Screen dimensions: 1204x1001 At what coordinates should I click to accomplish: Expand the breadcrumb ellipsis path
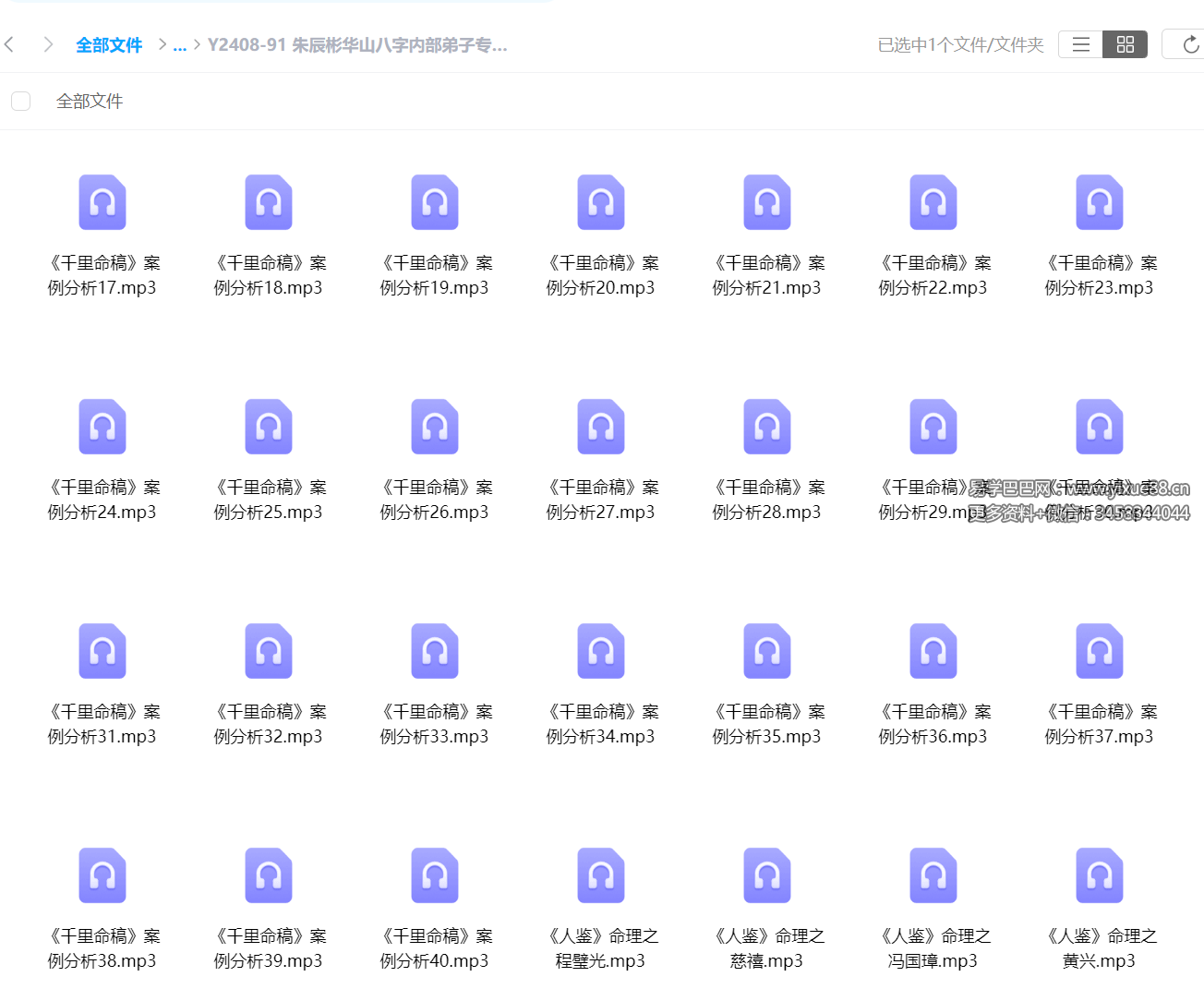pos(180,45)
